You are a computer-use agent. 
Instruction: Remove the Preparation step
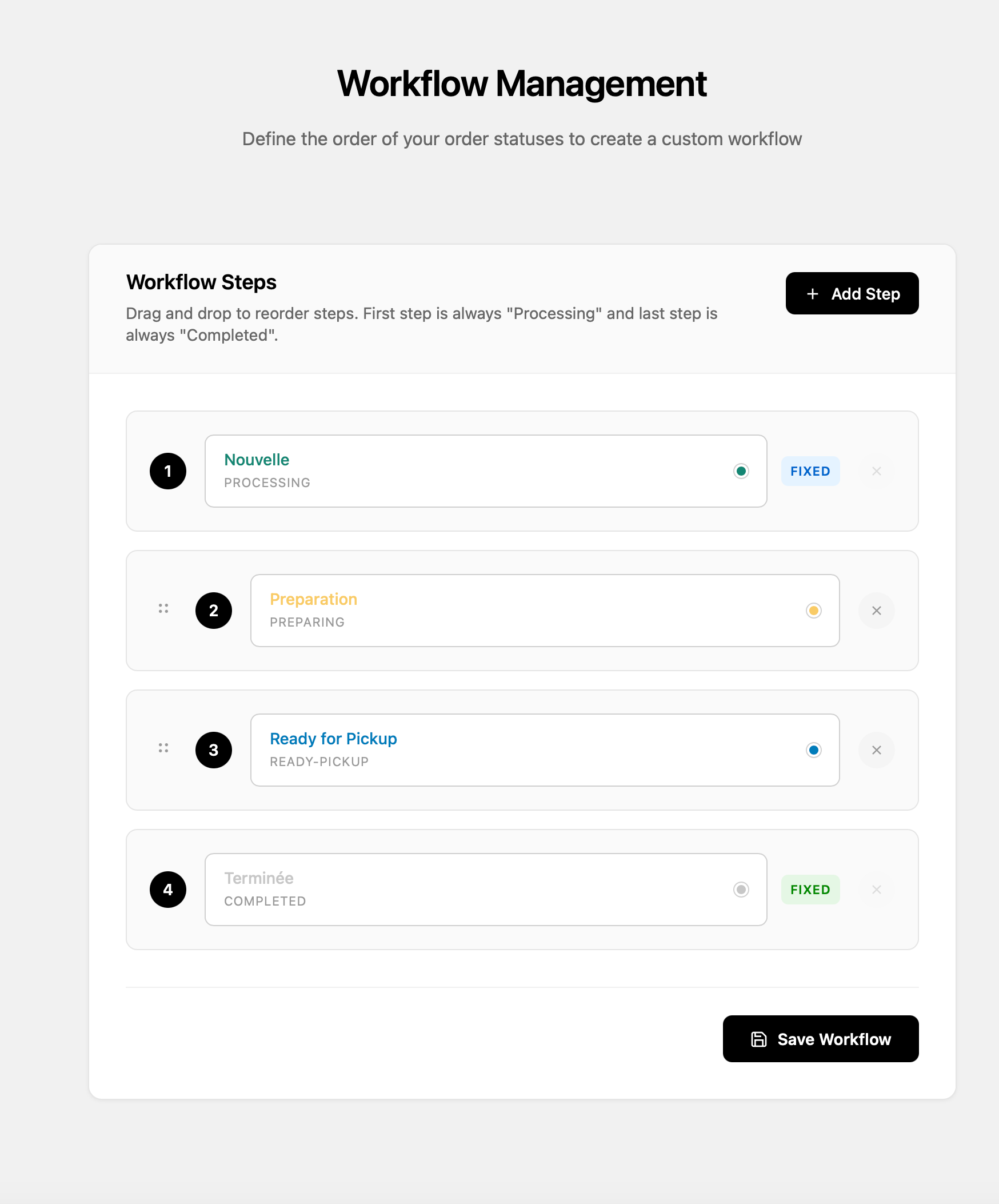pos(876,611)
